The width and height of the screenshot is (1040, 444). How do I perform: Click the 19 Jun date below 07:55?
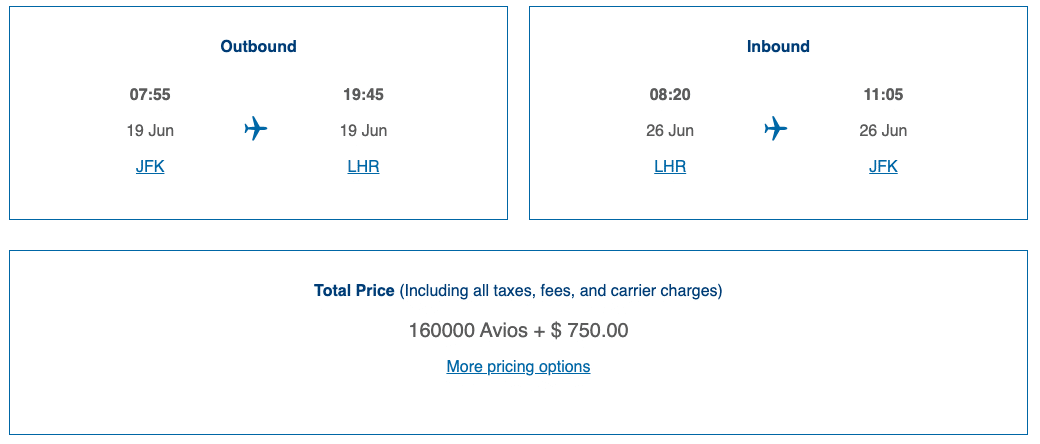point(150,131)
